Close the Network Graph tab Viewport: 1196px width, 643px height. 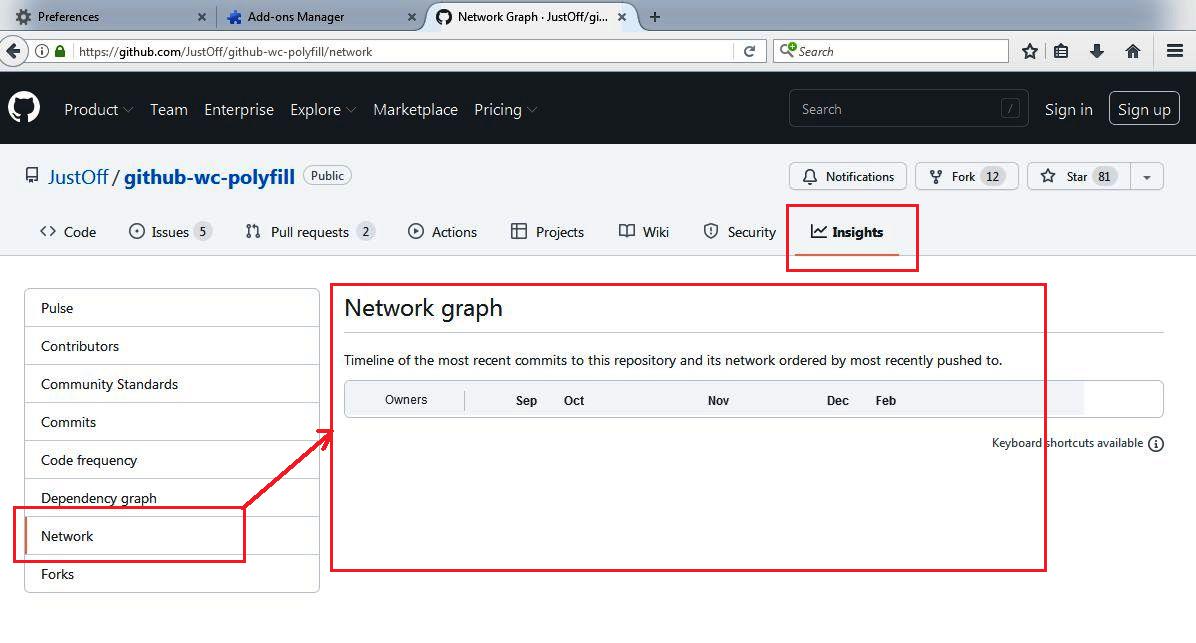point(622,17)
